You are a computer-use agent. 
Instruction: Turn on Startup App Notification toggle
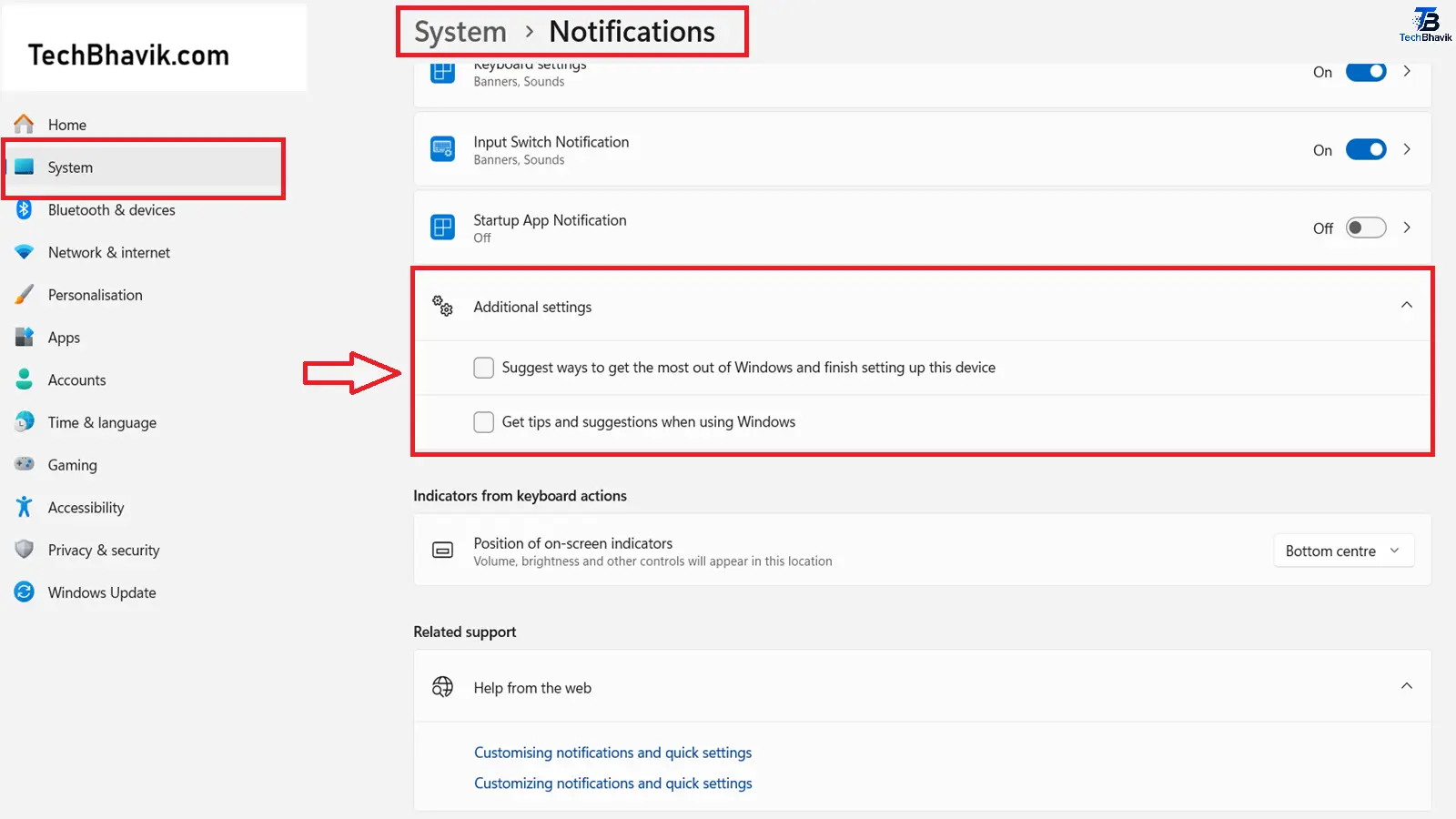tap(1366, 227)
